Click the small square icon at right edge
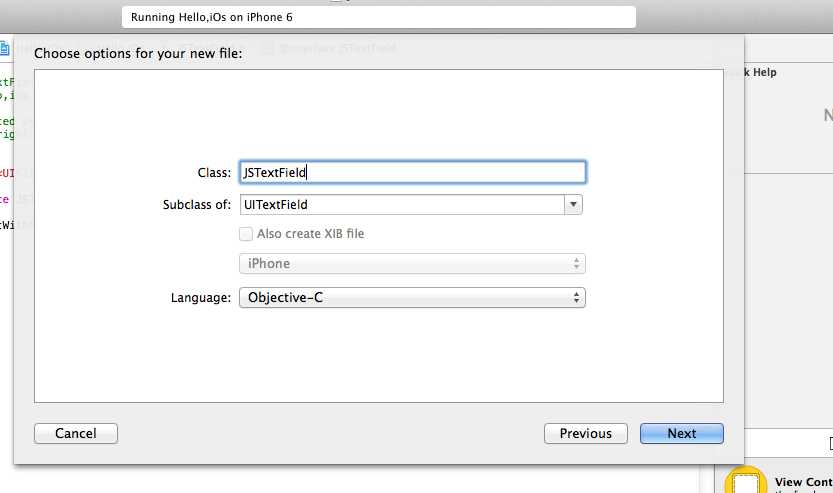Image resolution: width=833 pixels, height=493 pixels. 830,443
